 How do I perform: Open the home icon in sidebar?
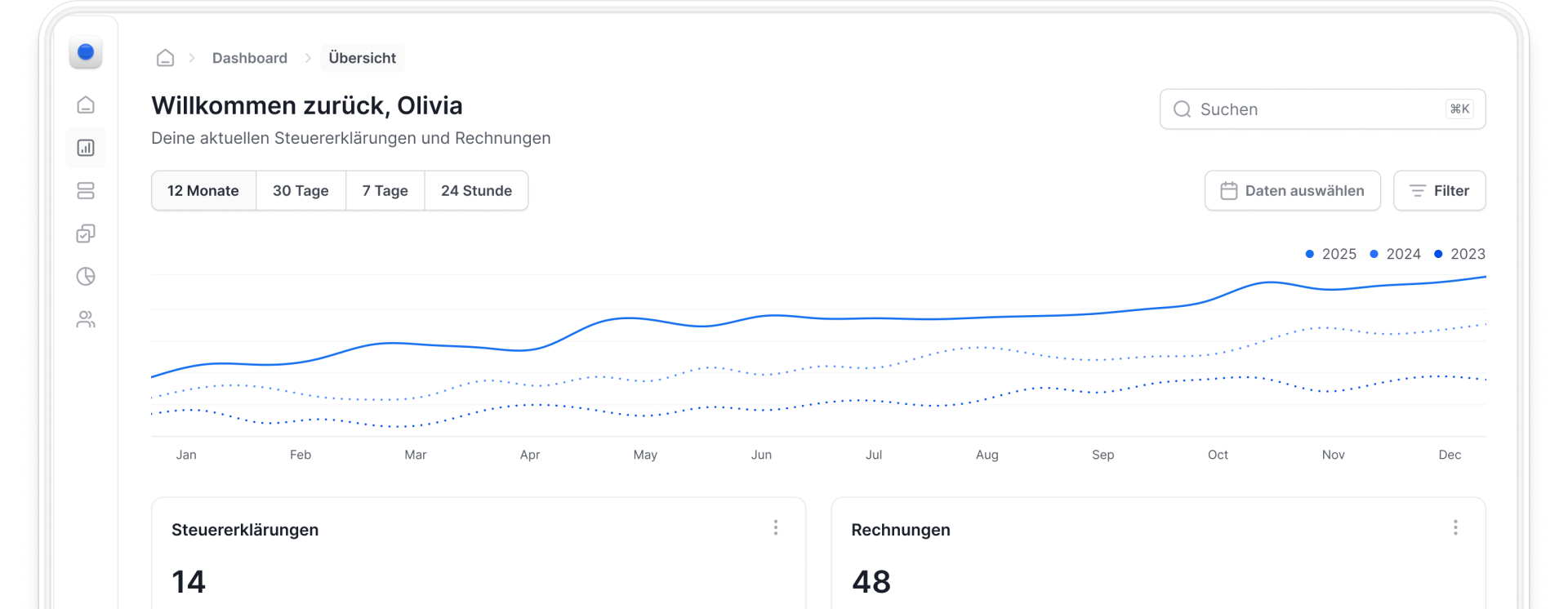coord(86,105)
